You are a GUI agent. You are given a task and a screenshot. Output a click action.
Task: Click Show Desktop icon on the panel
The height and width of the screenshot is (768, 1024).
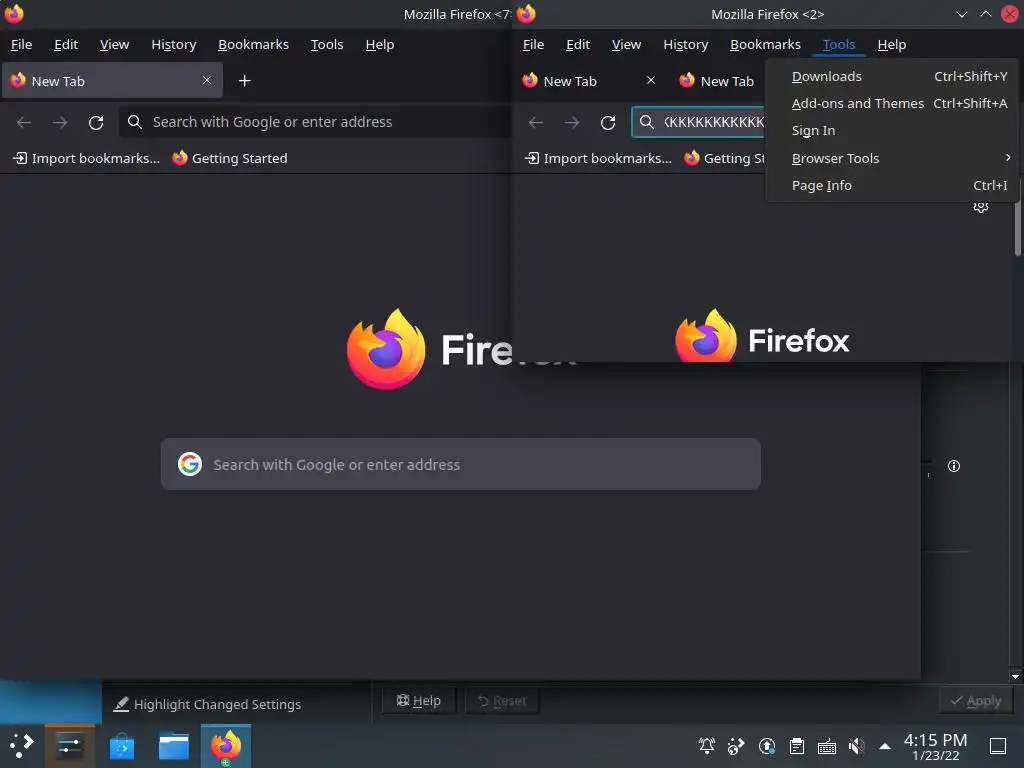[x=998, y=745]
